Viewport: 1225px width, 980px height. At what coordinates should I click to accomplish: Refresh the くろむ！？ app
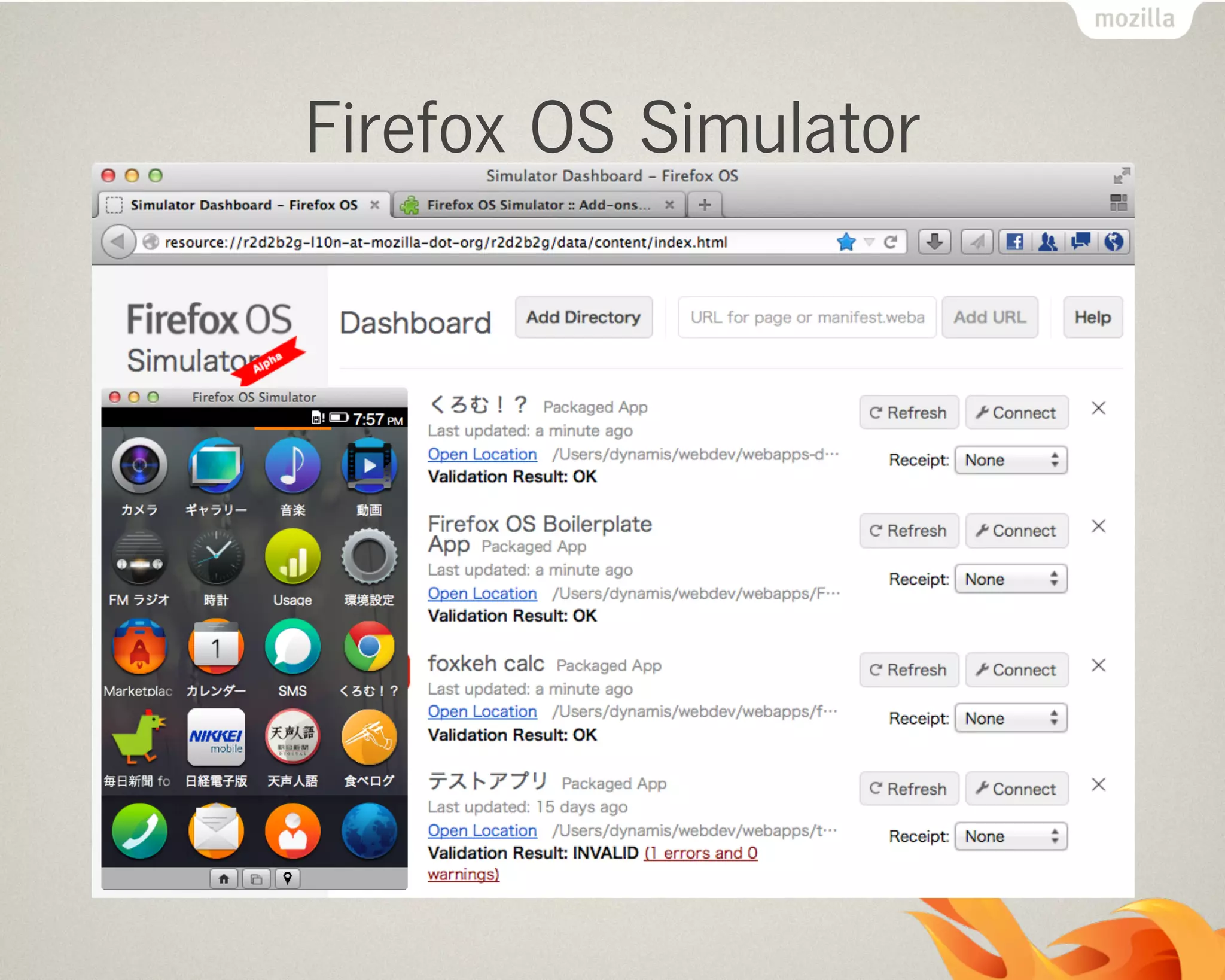[909, 412]
